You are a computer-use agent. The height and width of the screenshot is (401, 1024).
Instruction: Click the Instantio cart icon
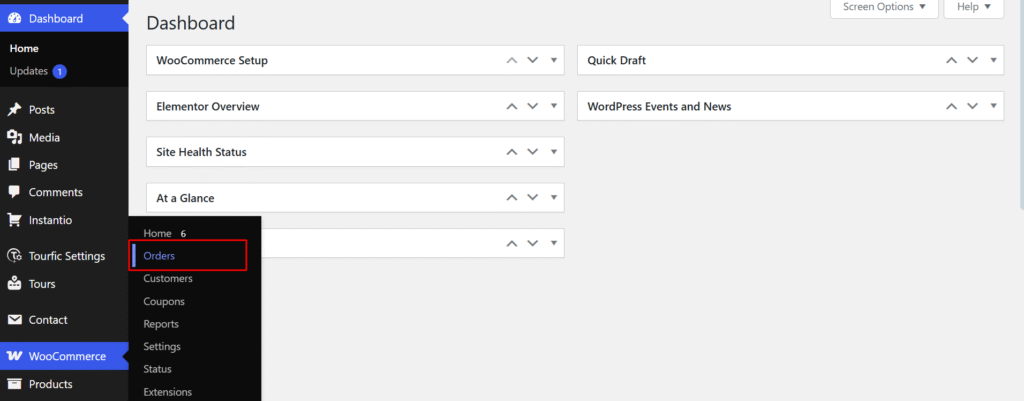click(x=14, y=220)
